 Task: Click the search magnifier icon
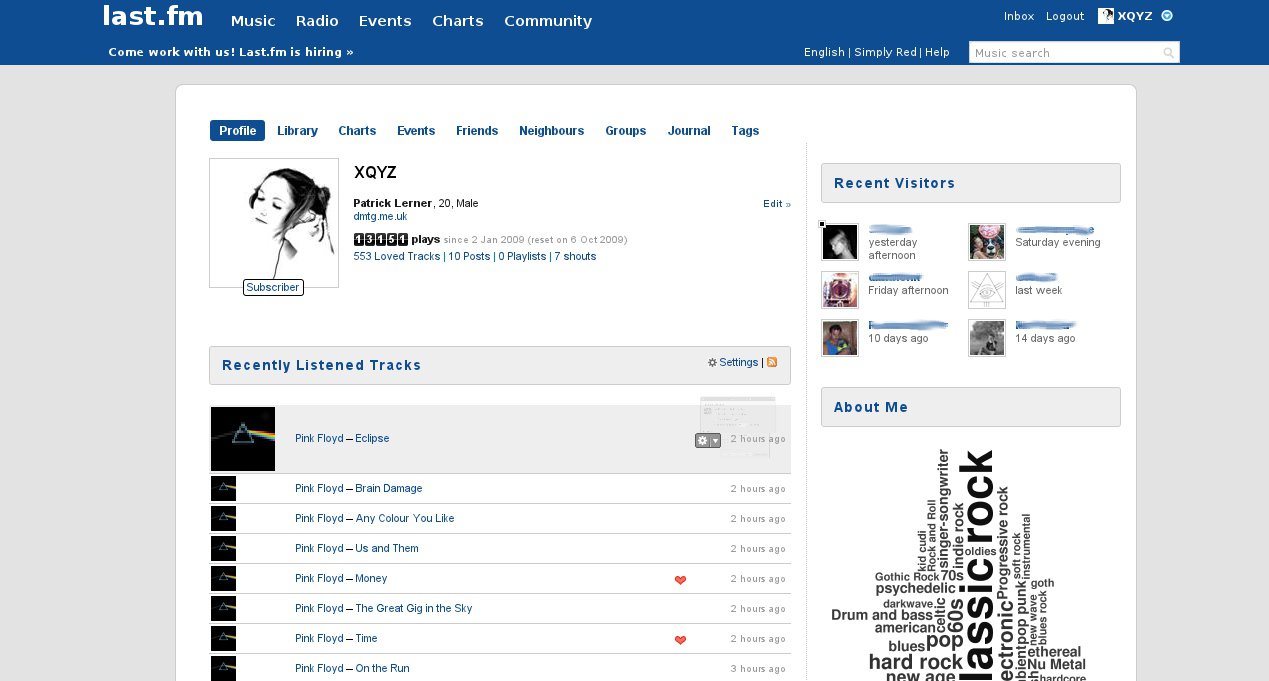click(1168, 53)
